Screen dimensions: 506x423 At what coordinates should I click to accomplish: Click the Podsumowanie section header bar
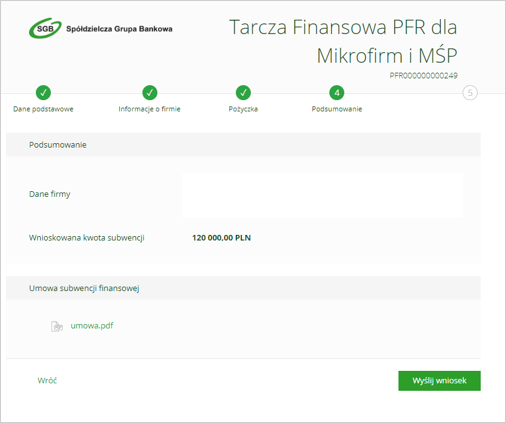[x=243, y=145]
